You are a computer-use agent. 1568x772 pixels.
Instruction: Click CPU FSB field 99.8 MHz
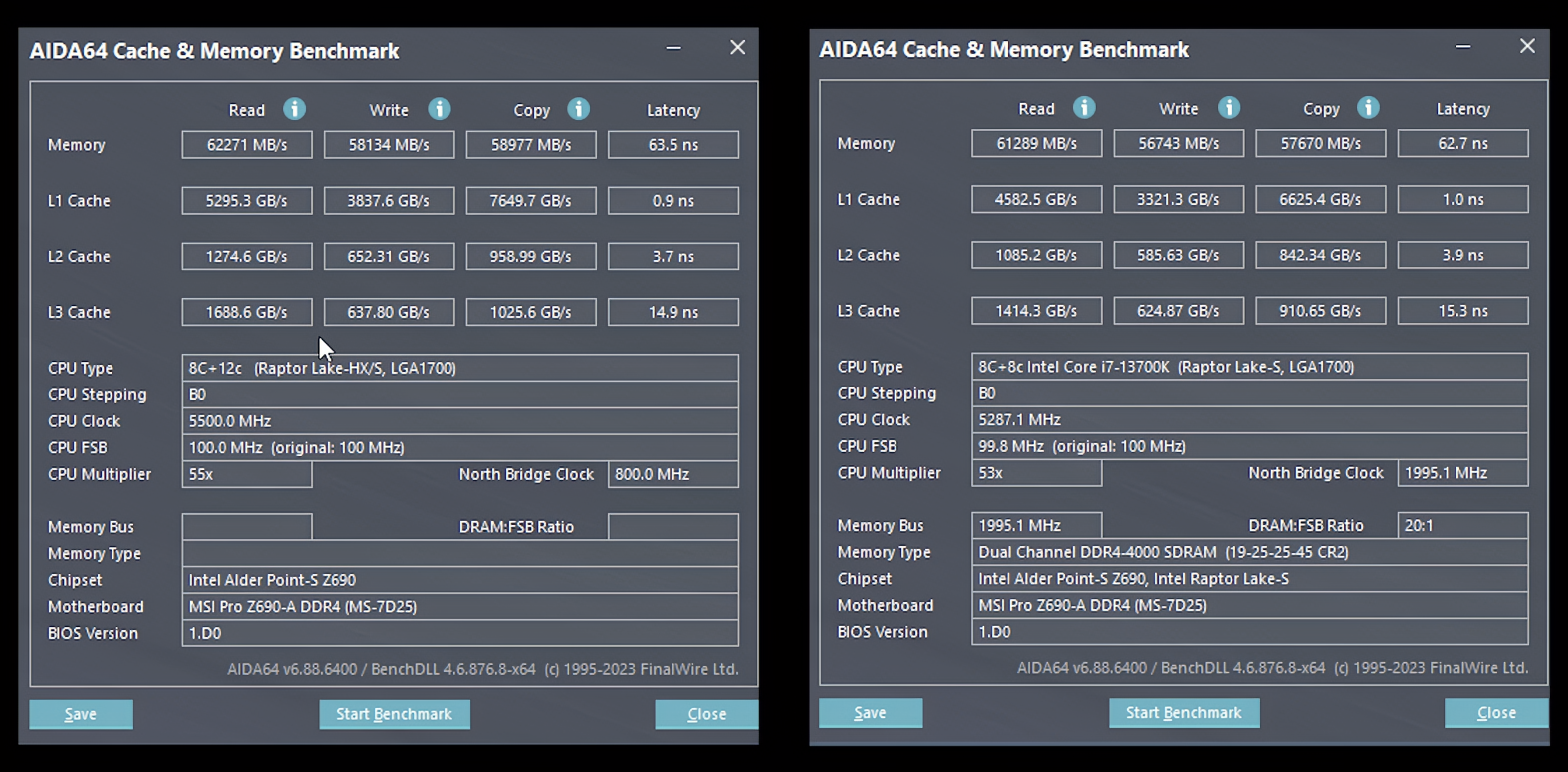tap(1249, 446)
